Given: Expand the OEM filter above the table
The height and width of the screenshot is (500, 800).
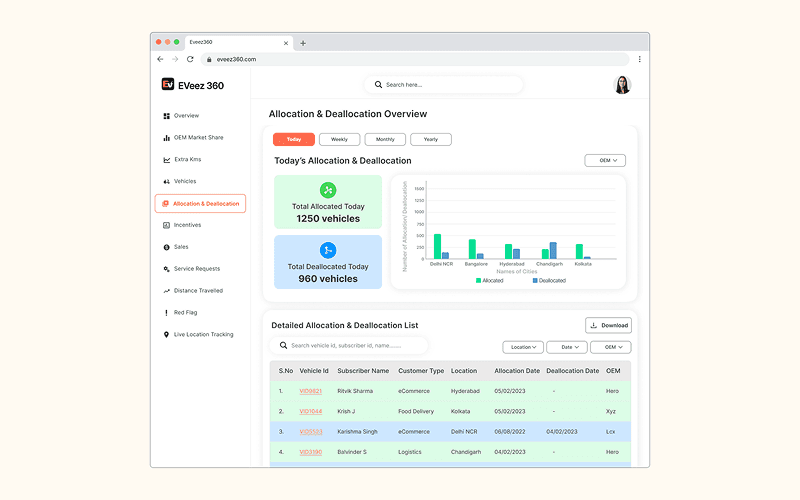Looking at the screenshot, I should 611,347.
